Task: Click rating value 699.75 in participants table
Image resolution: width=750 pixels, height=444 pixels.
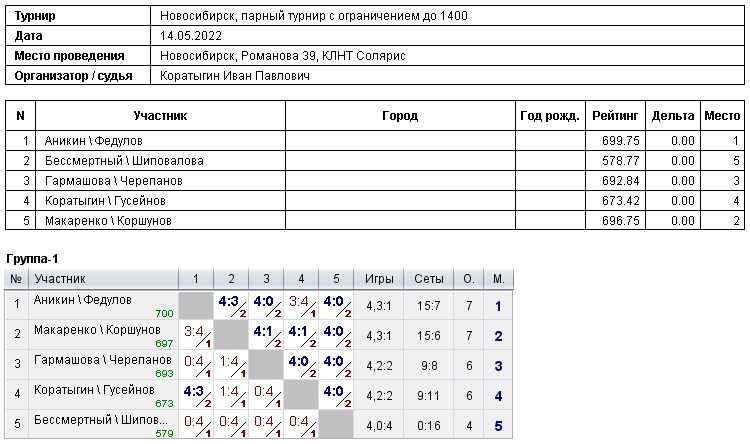Action: point(619,141)
